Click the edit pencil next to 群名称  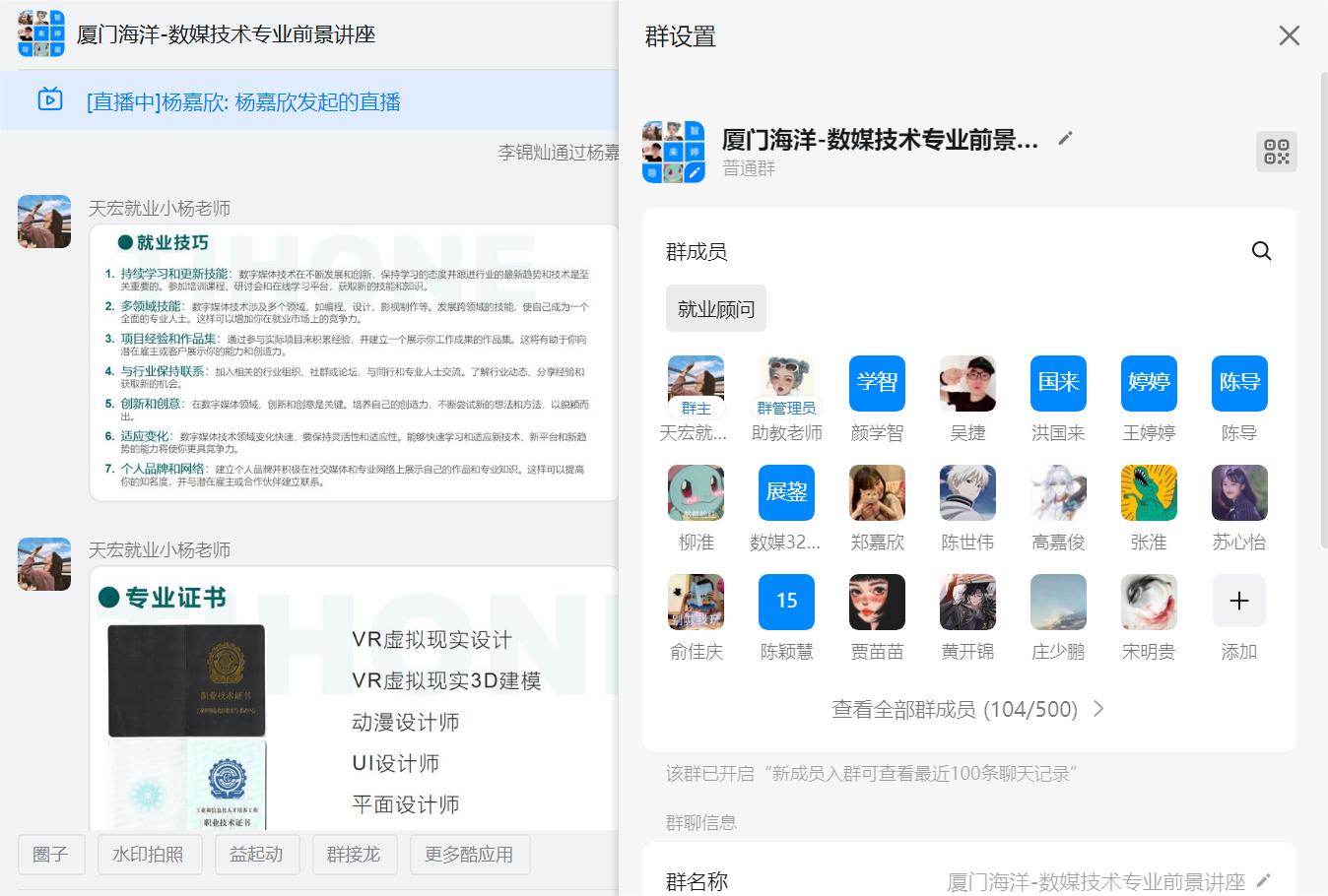point(1264,880)
